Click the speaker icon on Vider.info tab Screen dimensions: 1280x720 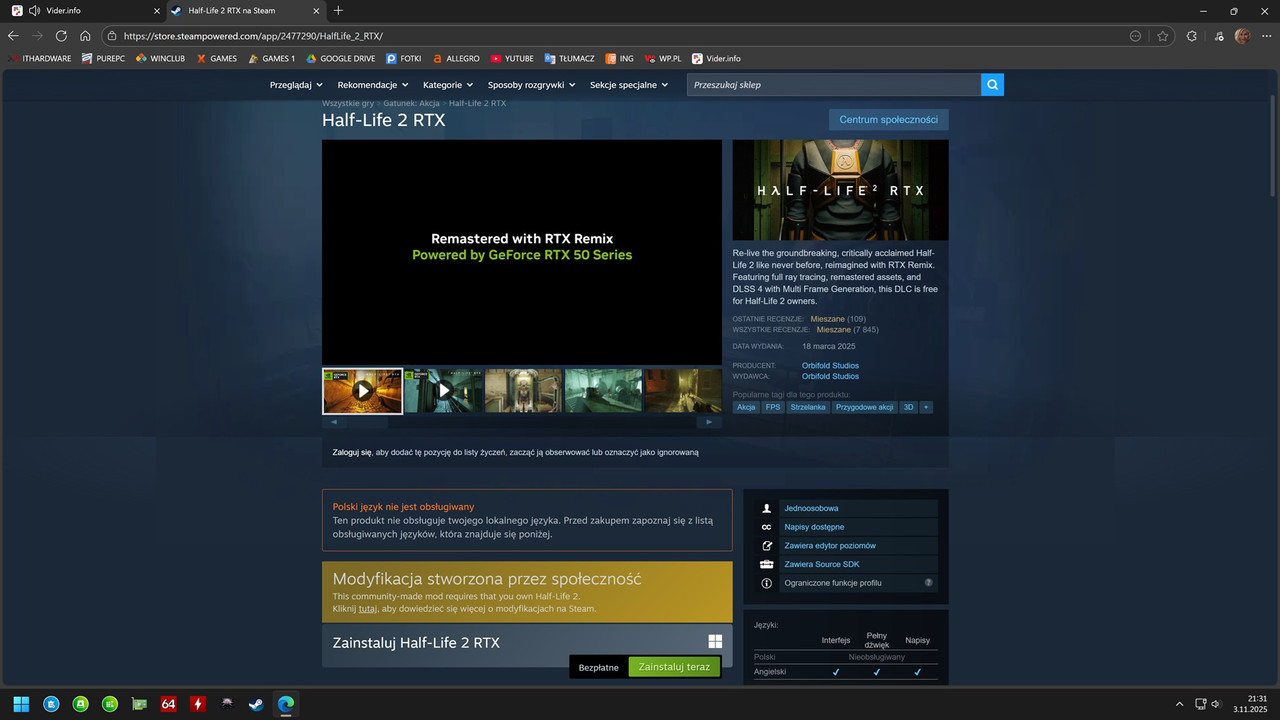35,10
